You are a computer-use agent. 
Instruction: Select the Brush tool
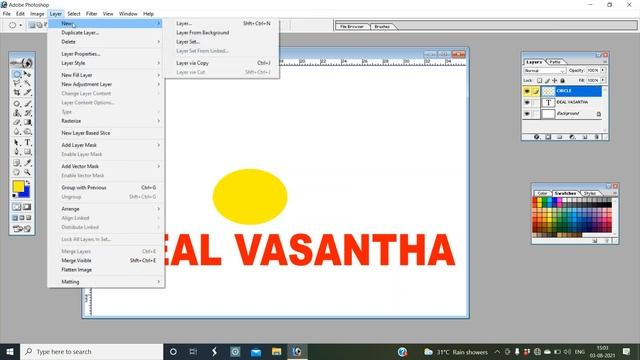27,103
